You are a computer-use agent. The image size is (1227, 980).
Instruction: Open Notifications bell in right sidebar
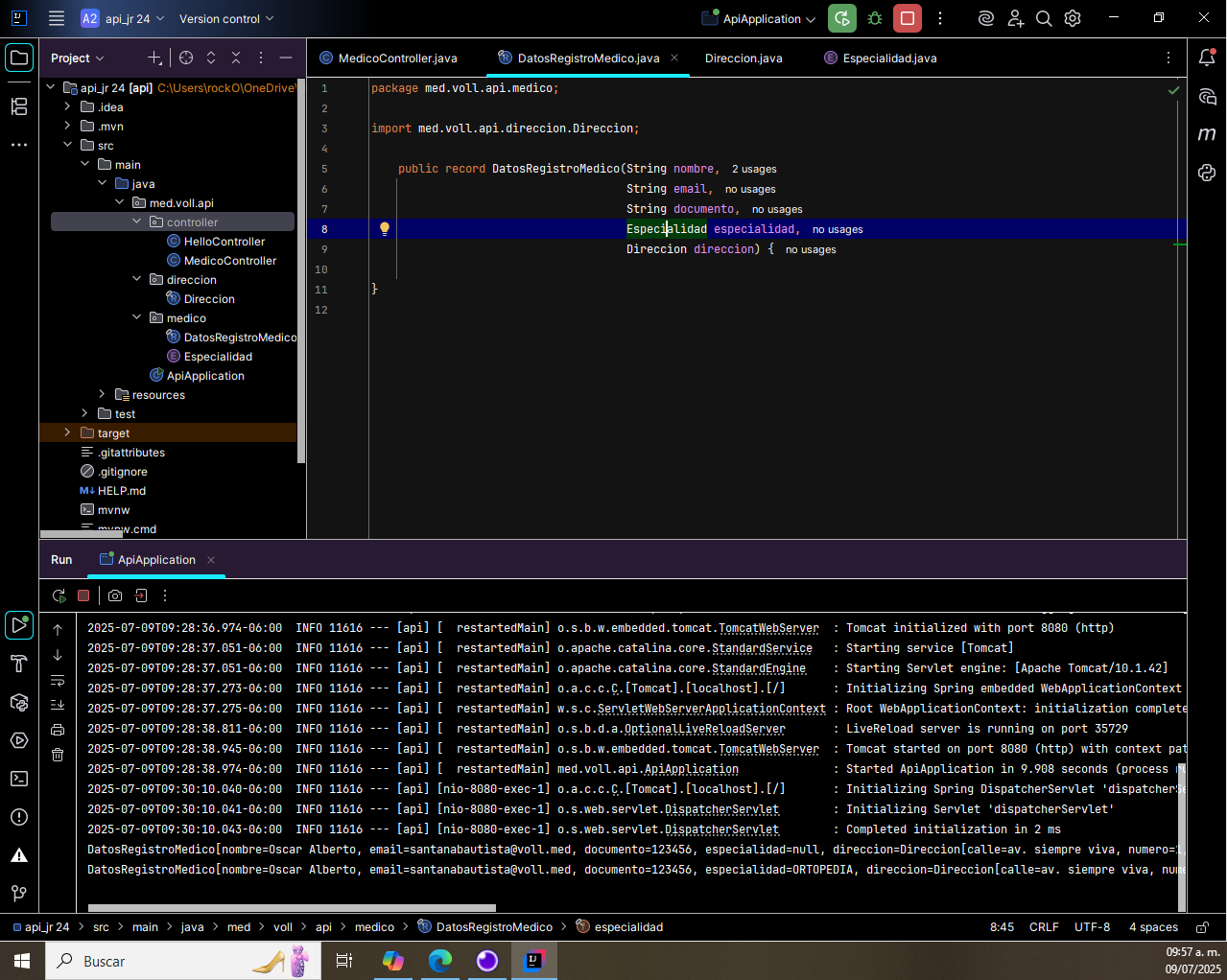pos(1208,58)
